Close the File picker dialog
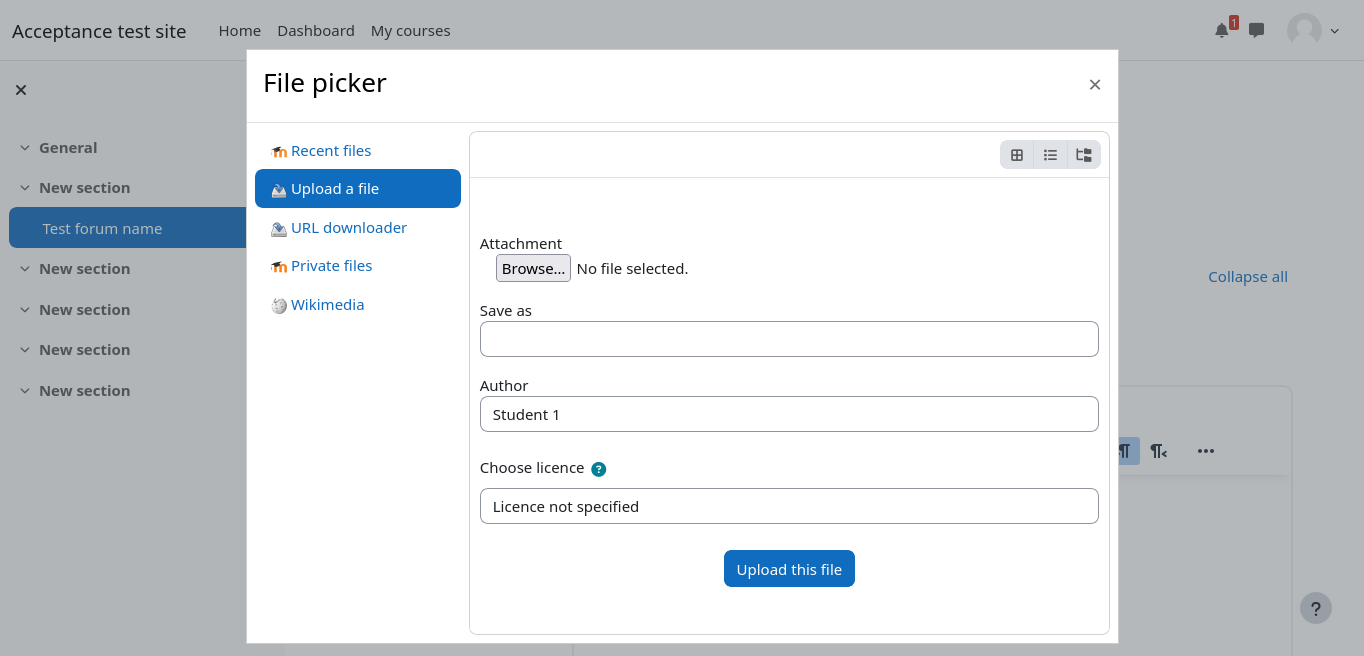This screenshot has height=656, width=1364. [x=1094, y=85]
